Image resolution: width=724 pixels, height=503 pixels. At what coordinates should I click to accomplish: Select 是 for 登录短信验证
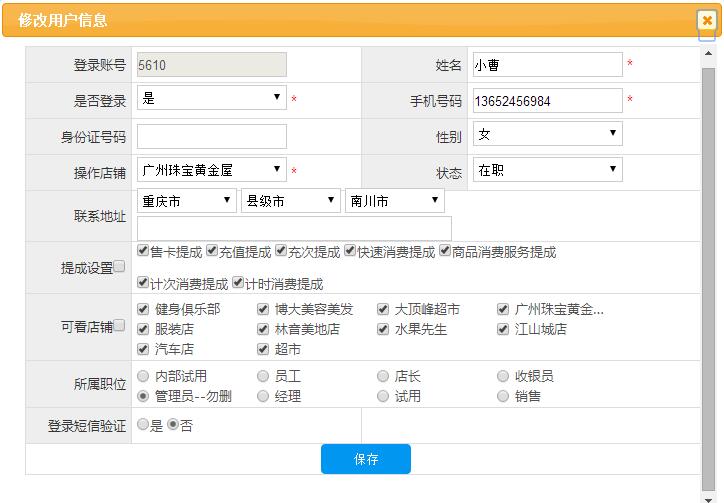[143, 425]
